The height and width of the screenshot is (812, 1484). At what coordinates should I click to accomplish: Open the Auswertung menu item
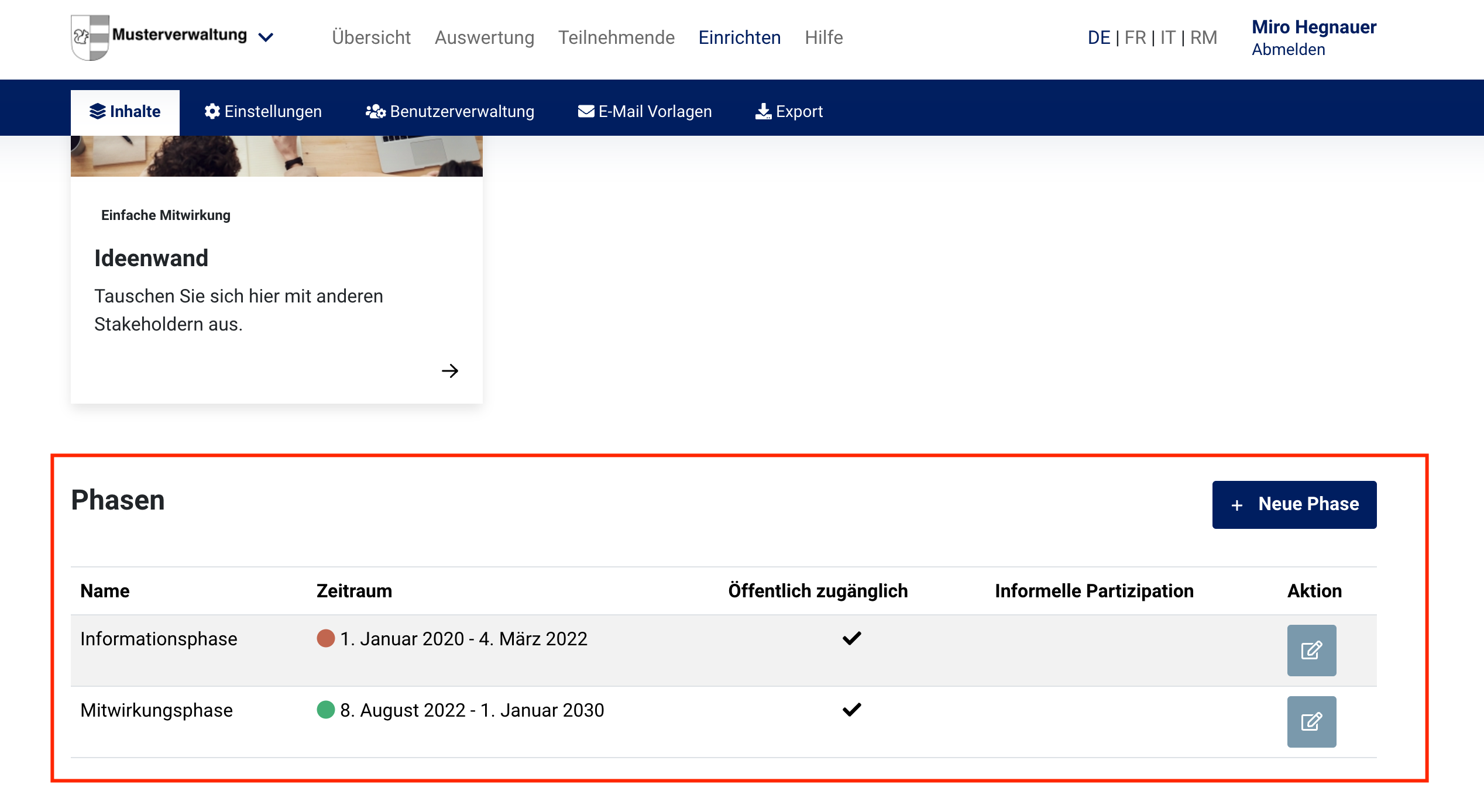click(484, 37)
